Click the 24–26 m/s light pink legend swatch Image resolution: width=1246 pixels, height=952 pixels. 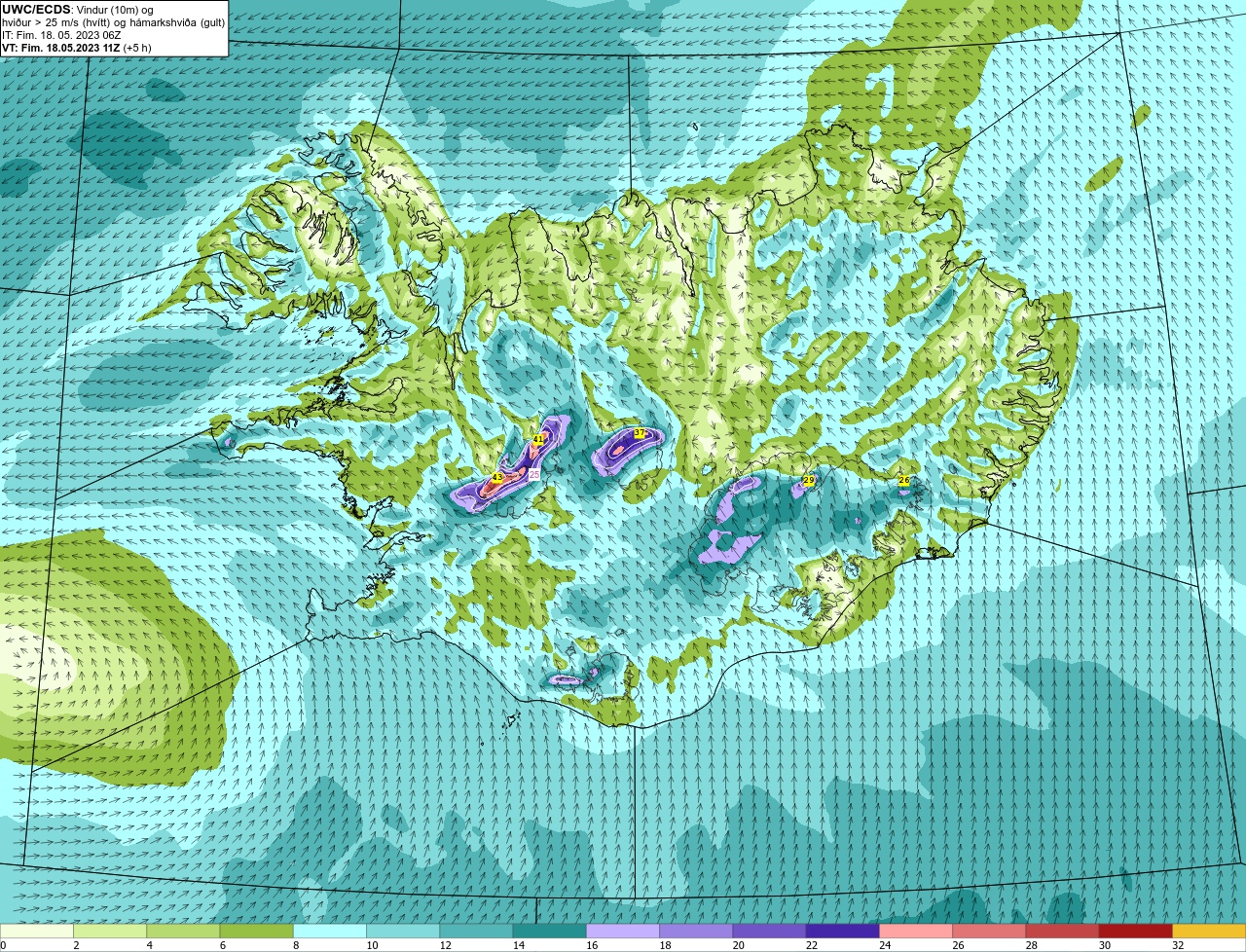[916, 931]
